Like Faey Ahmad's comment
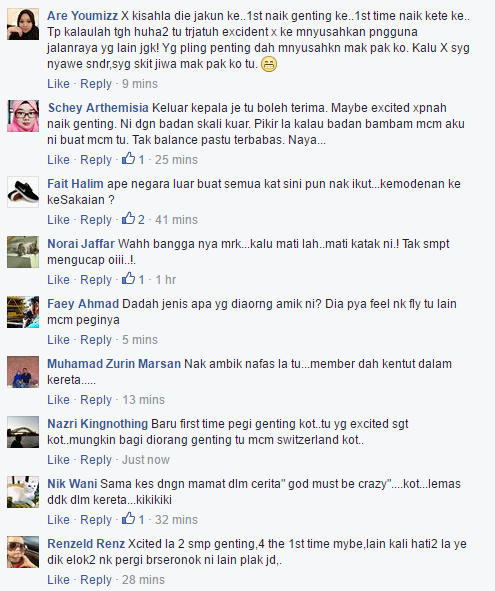 pos(58,340)
